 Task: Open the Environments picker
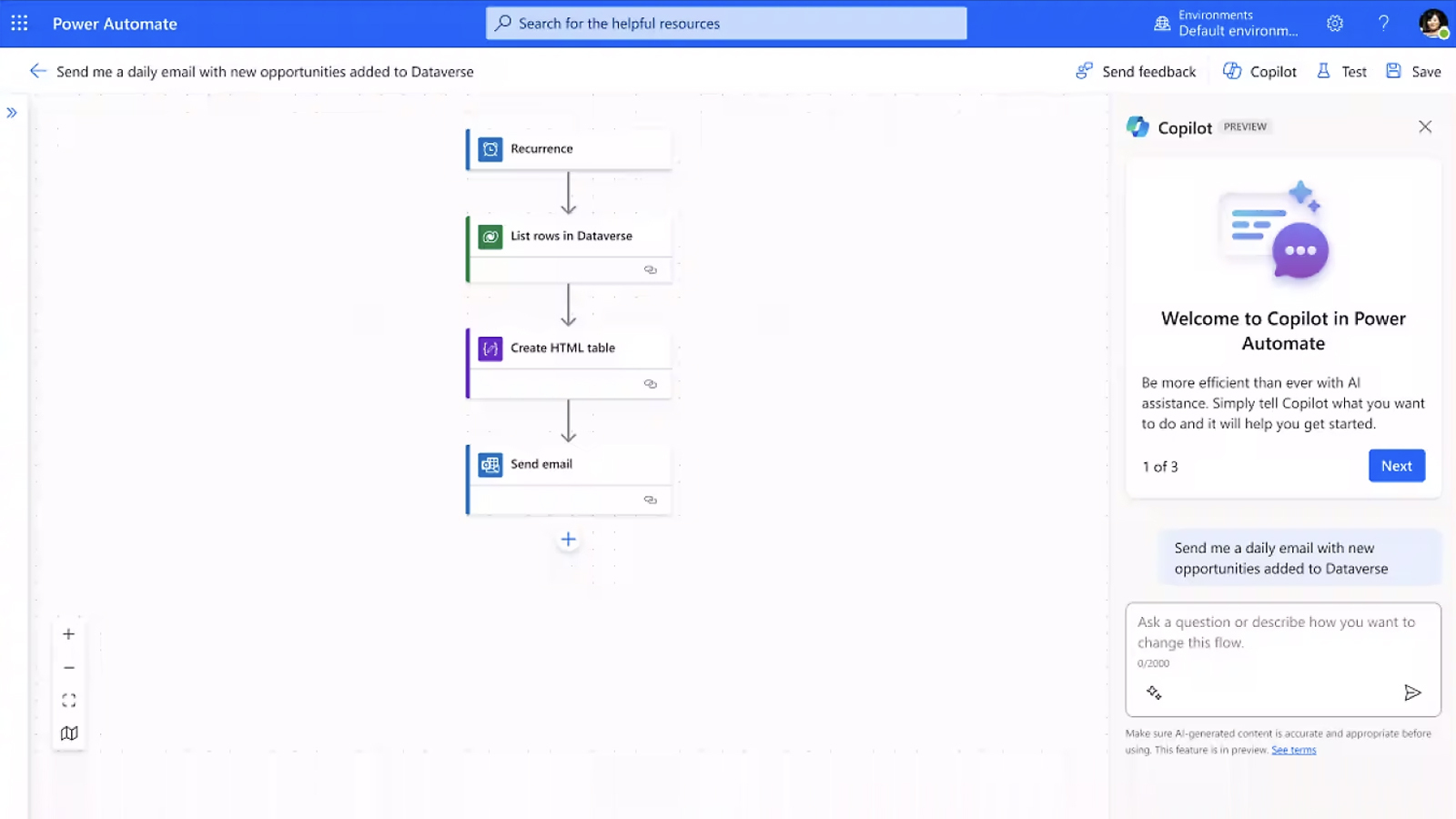point(1227,24)
